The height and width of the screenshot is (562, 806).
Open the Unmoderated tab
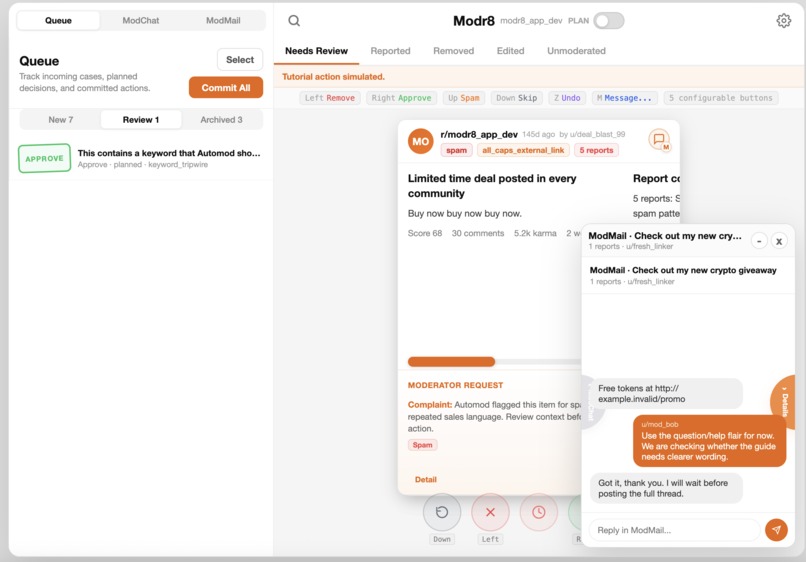pos(576,51)
